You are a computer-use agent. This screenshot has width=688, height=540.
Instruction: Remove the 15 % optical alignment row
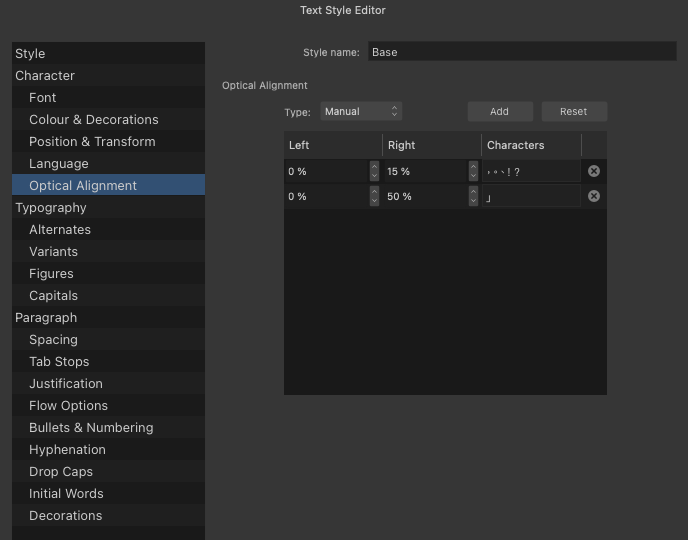coord(594,171)
